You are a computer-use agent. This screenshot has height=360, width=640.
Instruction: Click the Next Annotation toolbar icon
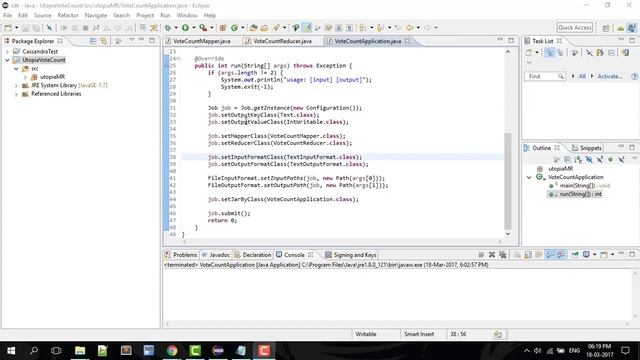362,28
